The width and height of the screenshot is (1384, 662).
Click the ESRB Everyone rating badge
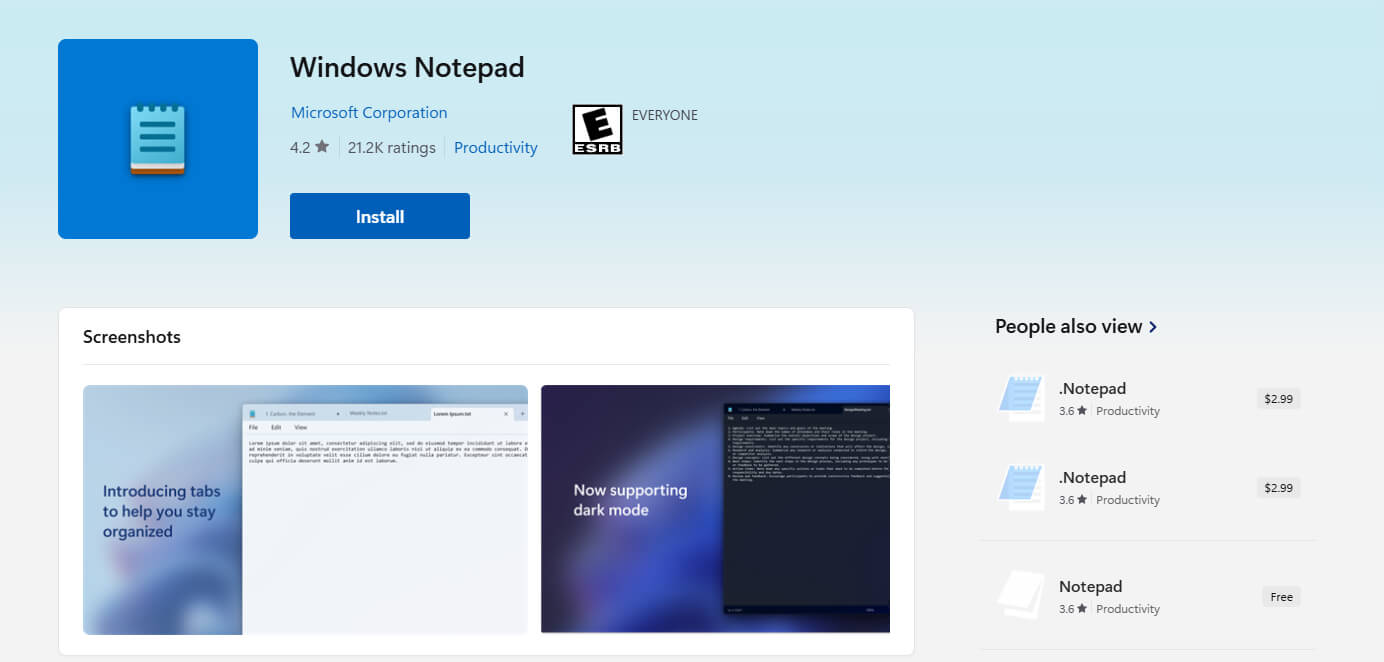597,130
